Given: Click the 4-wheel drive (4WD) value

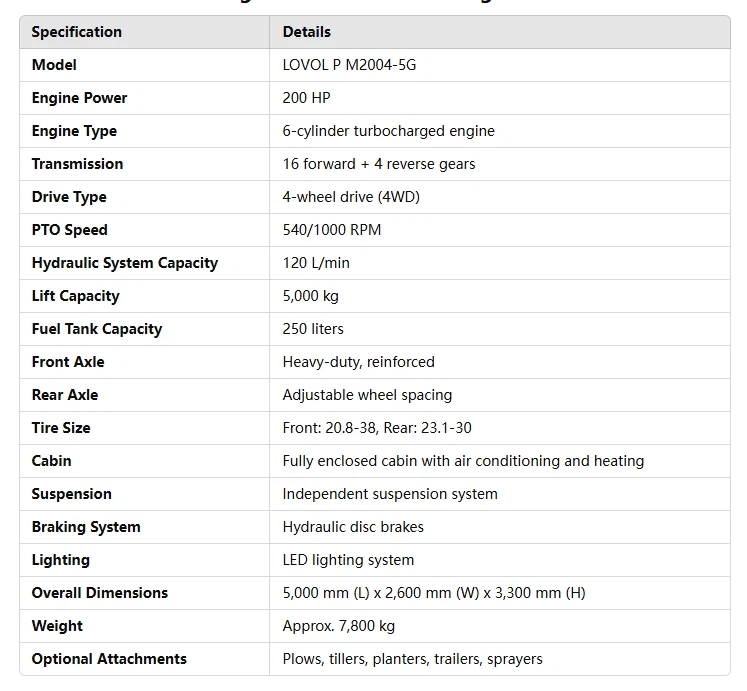Looking at the screenshot, I should coord(351,197).
